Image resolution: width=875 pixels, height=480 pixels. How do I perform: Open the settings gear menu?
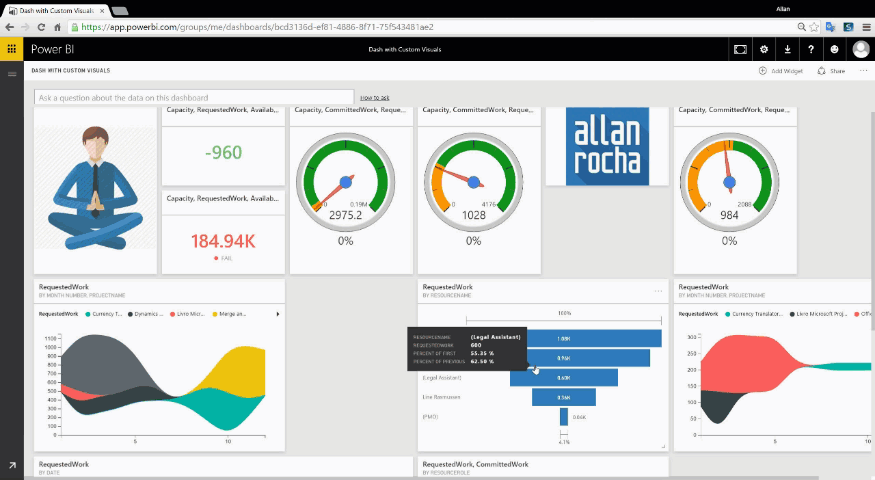[764, 49]
